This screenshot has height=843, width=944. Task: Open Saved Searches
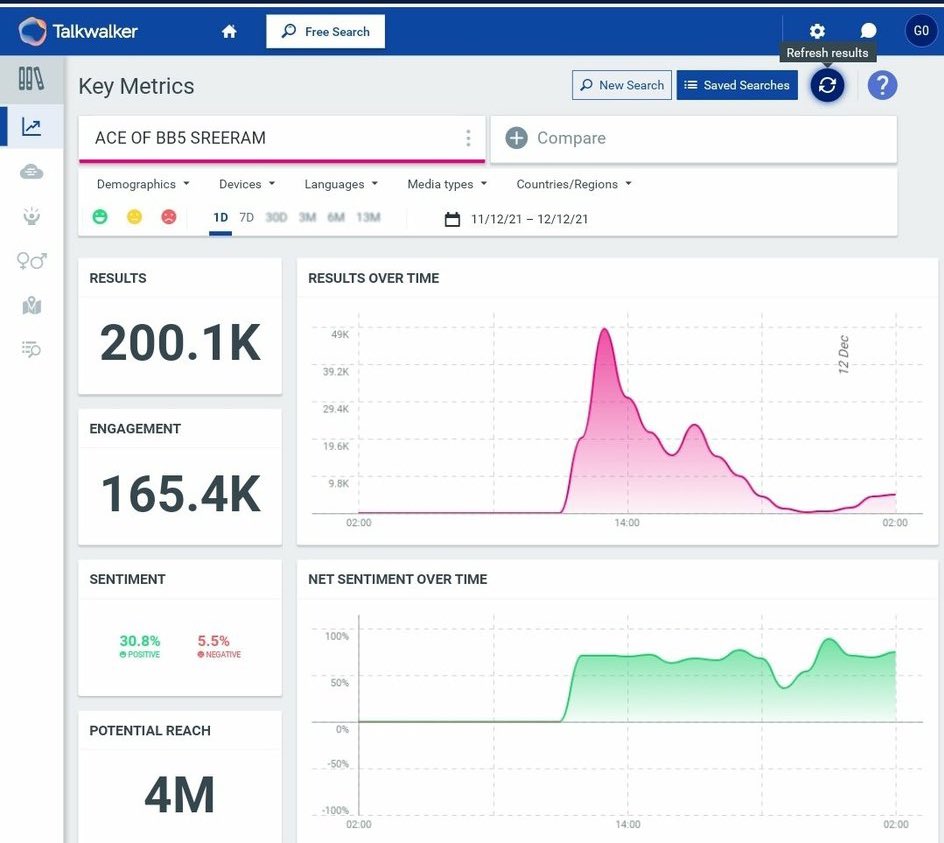click(737, 85)
